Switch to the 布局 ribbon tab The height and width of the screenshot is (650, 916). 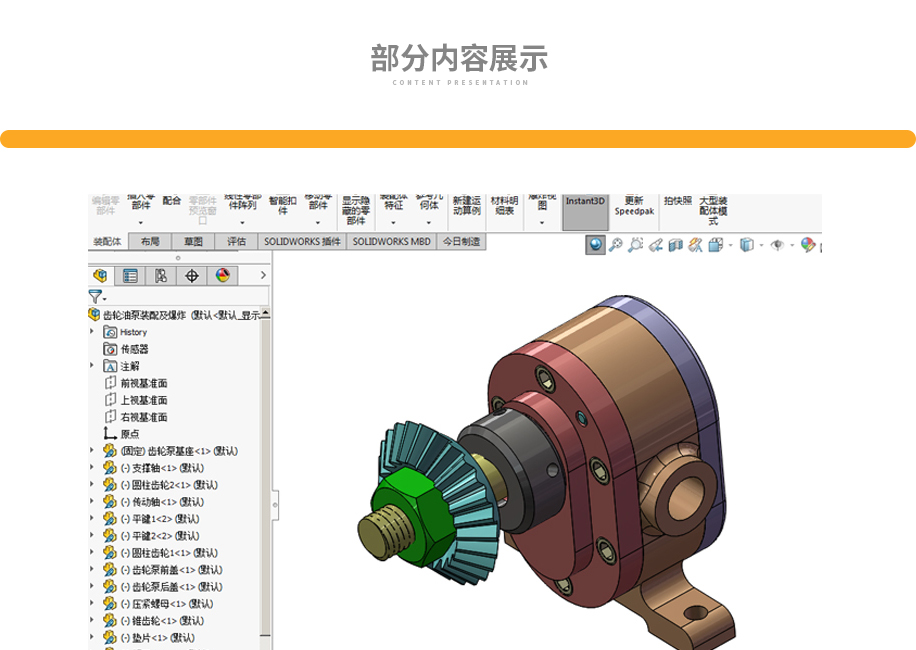pyautogui.click(x=150, y=242)
